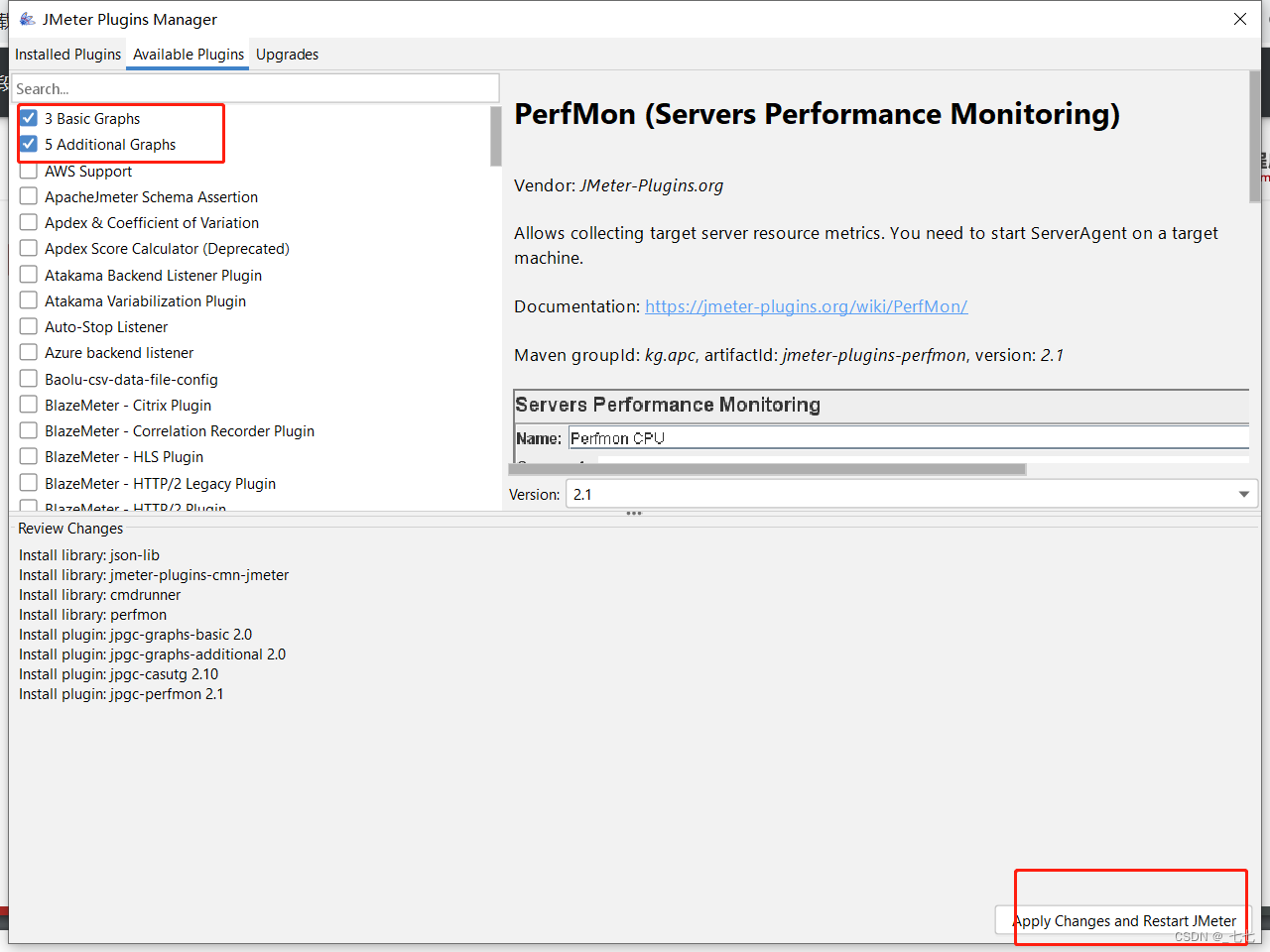Select BlazeMeter - Citrix Plugin name
This screenshot has width=1270, height=952.
coord(128,405)
